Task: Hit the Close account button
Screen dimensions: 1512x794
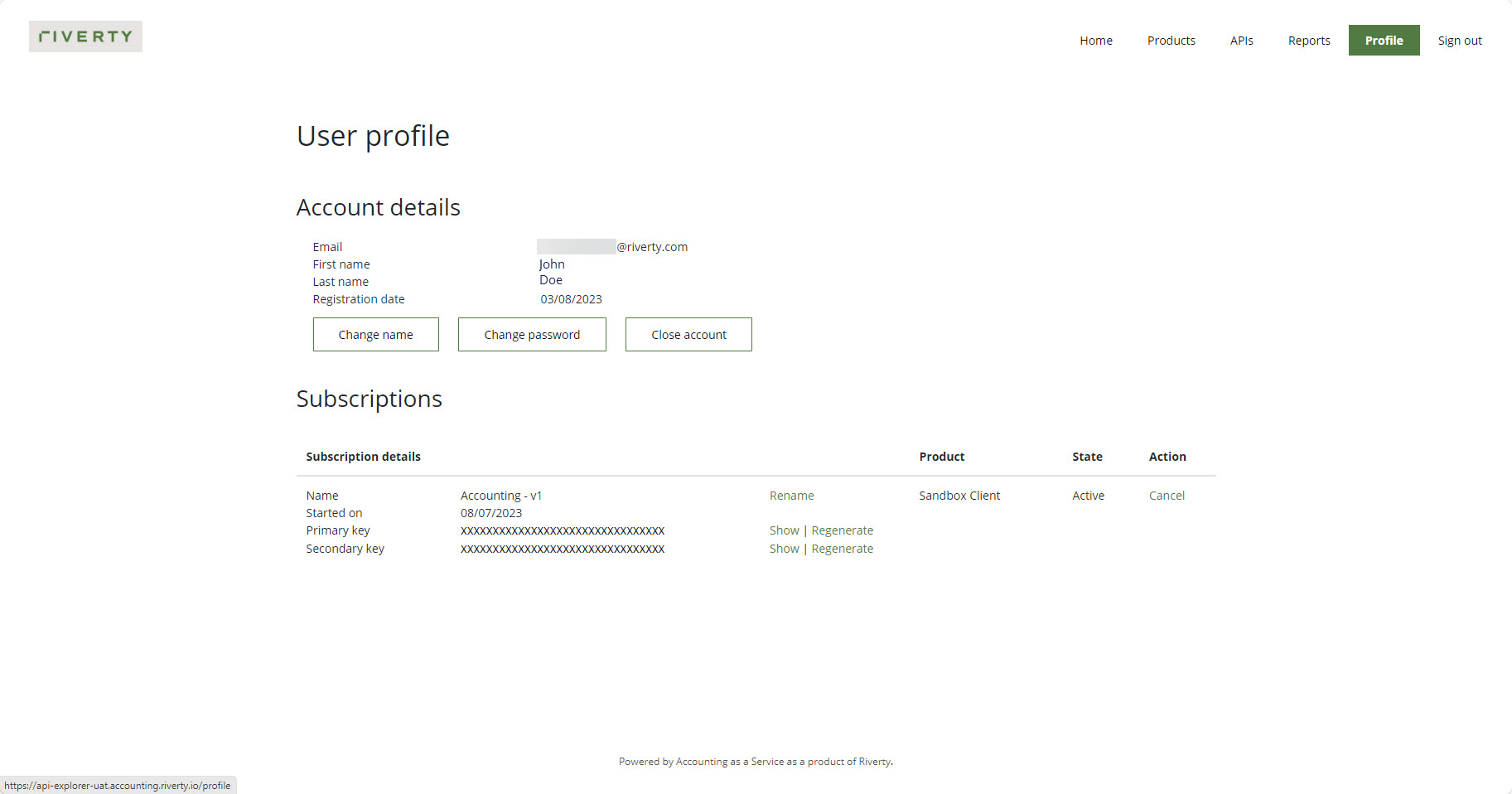Action: [x=688, y=335]
